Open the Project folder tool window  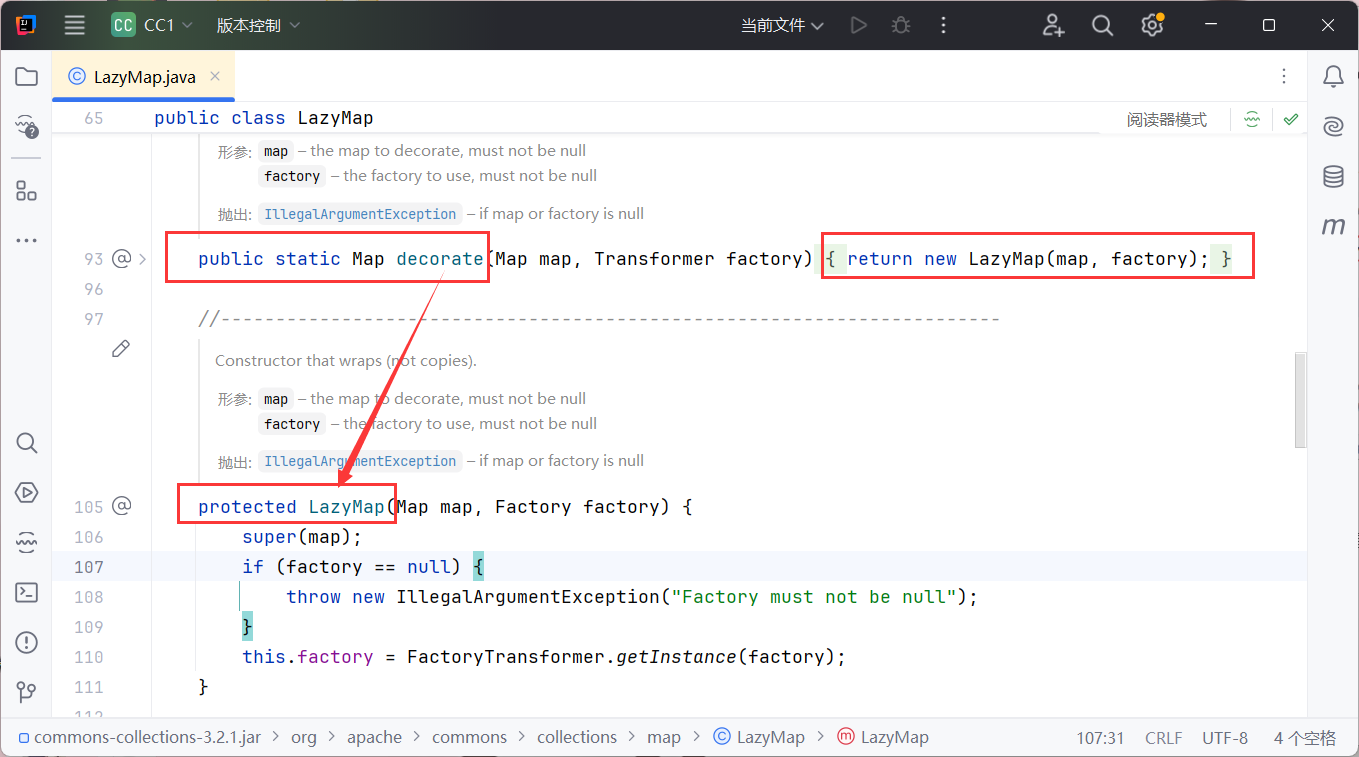tap(27, 77)
